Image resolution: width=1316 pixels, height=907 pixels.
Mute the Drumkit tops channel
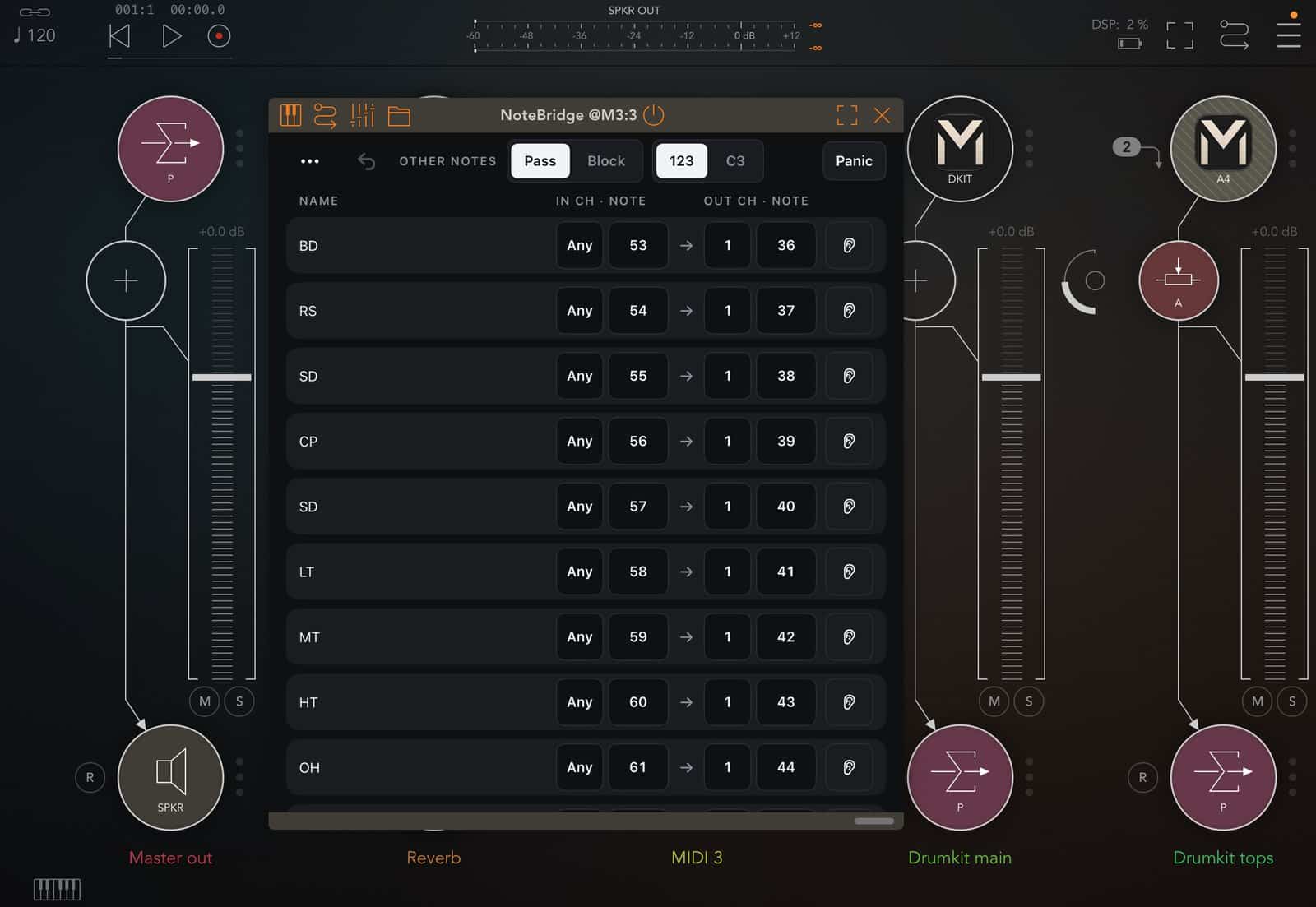pyautogui.click(x=1258, y=701)
